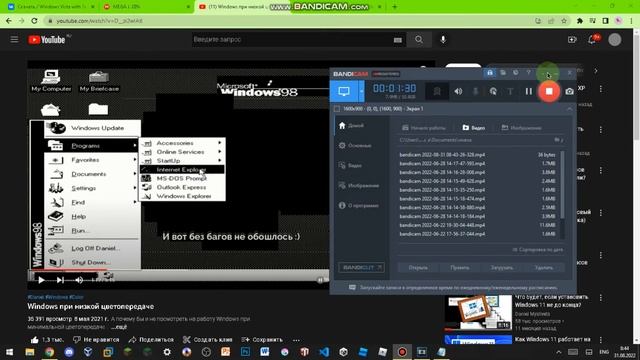Seek on the YouTube video progress bar
This screenshot has height=360, width=640.
click(179, 271)
